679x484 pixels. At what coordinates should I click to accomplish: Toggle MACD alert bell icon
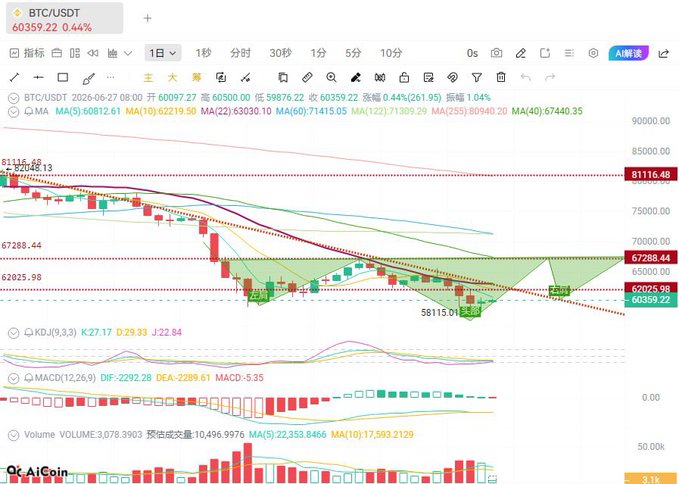pos(29,378)
